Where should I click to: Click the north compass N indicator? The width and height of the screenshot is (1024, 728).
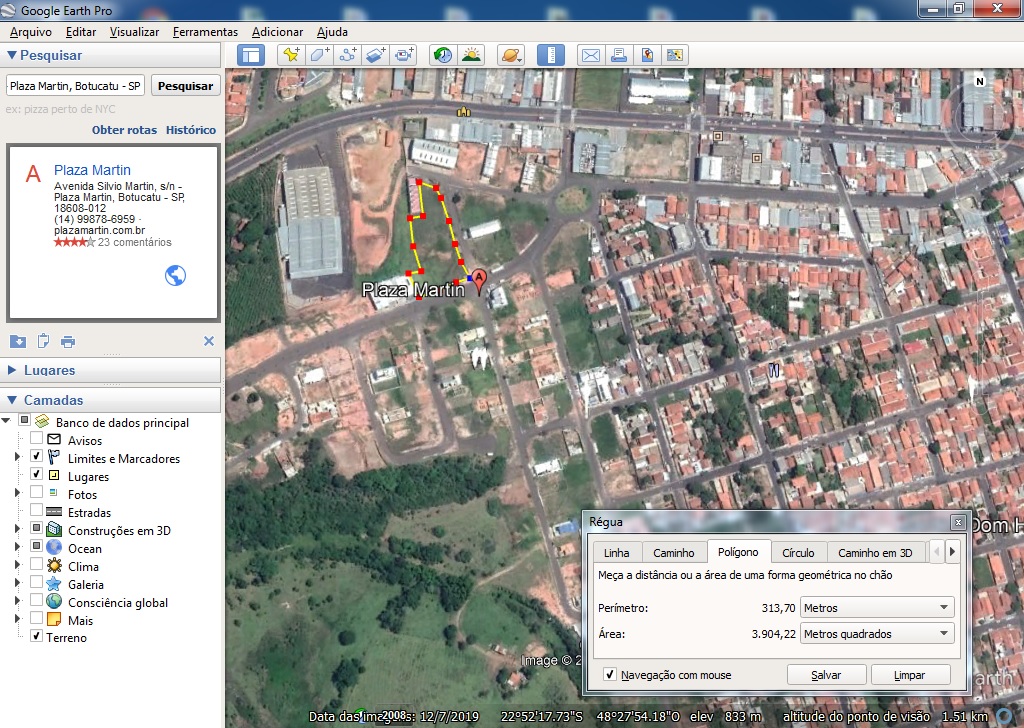[980, 82]
